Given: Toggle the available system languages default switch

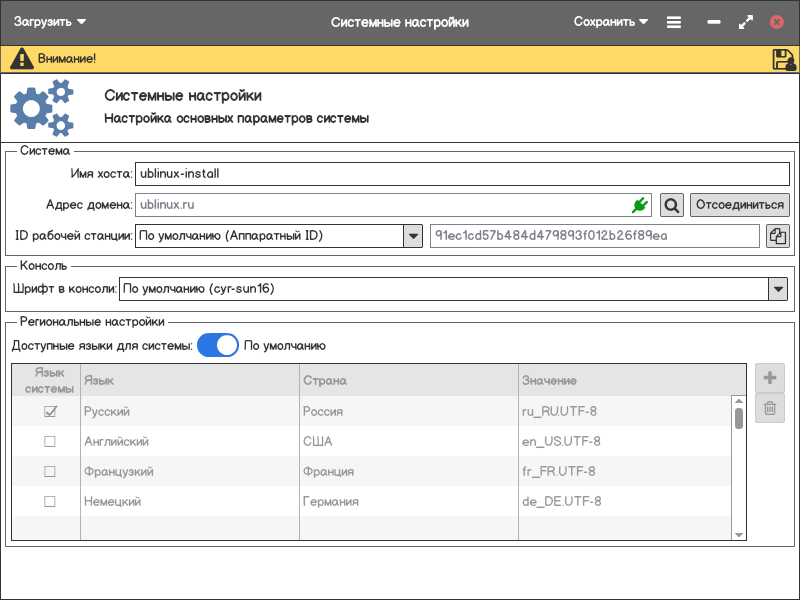Looking at the screenshot, I should tap(218, 346).
